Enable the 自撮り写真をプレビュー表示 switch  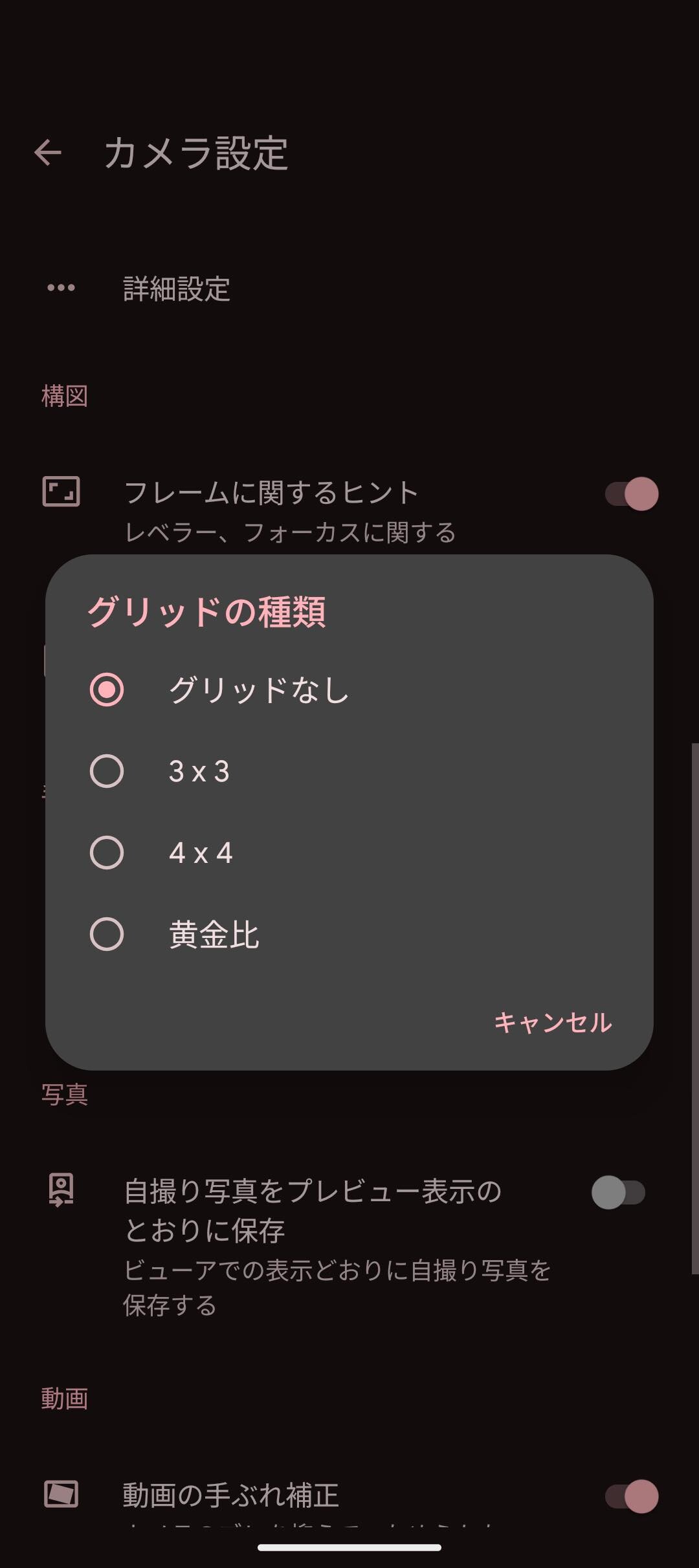(619, 1193)
